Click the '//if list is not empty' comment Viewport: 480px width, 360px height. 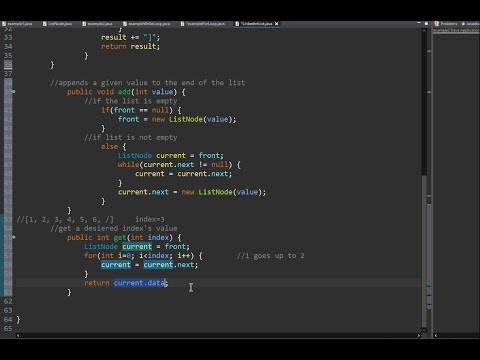(x=131, y=137)
